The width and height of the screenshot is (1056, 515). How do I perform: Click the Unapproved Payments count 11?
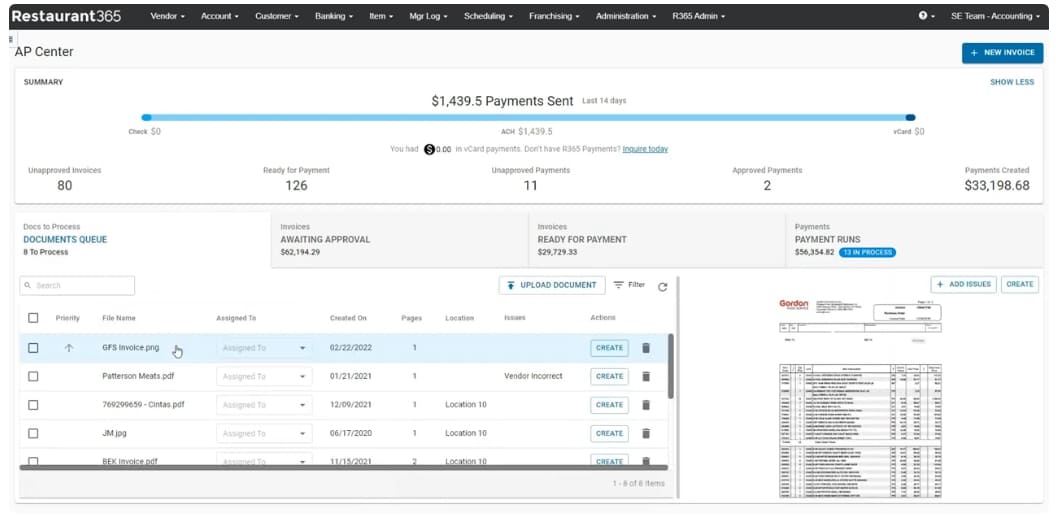(531, 185)
